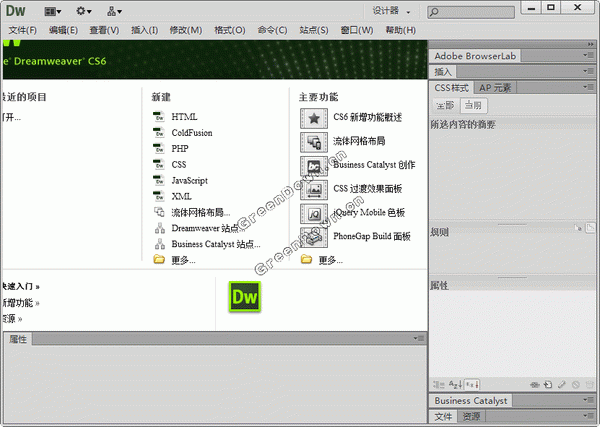Viewport: 600px width, 427px height.
Task: Click the star icon for CS6 新增功能概述
Action: 314,118
